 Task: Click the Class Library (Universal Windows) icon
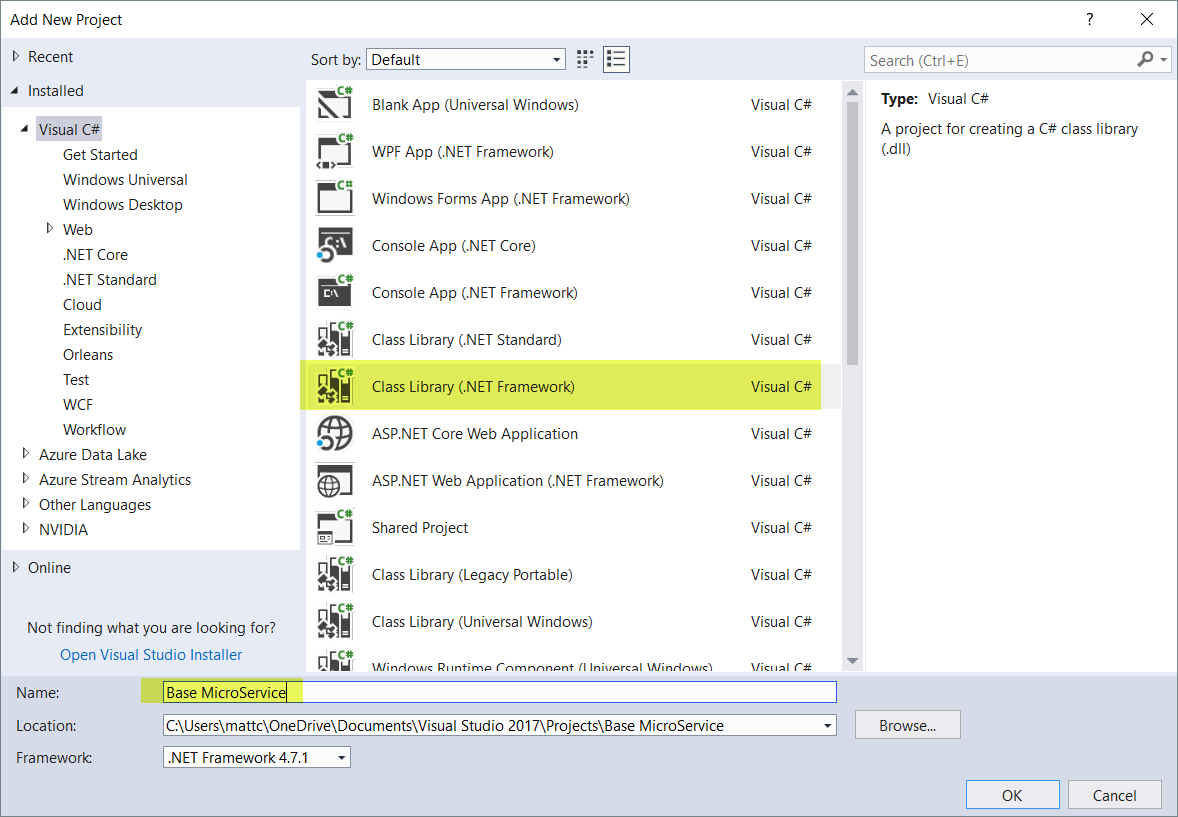335,622
